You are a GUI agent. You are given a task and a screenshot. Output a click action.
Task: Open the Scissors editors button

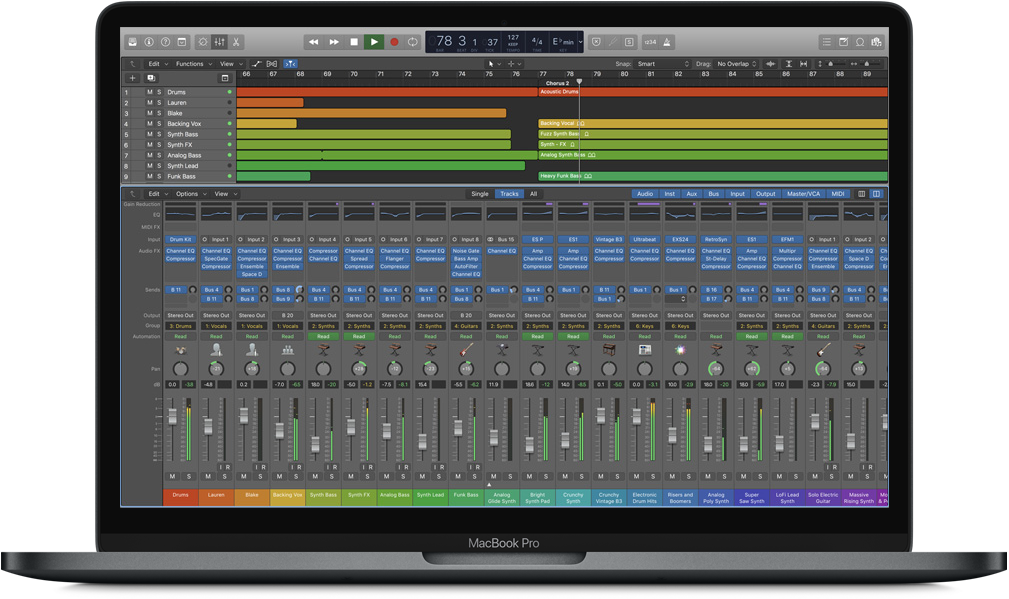pyautogui.click(x=235, y=42)
